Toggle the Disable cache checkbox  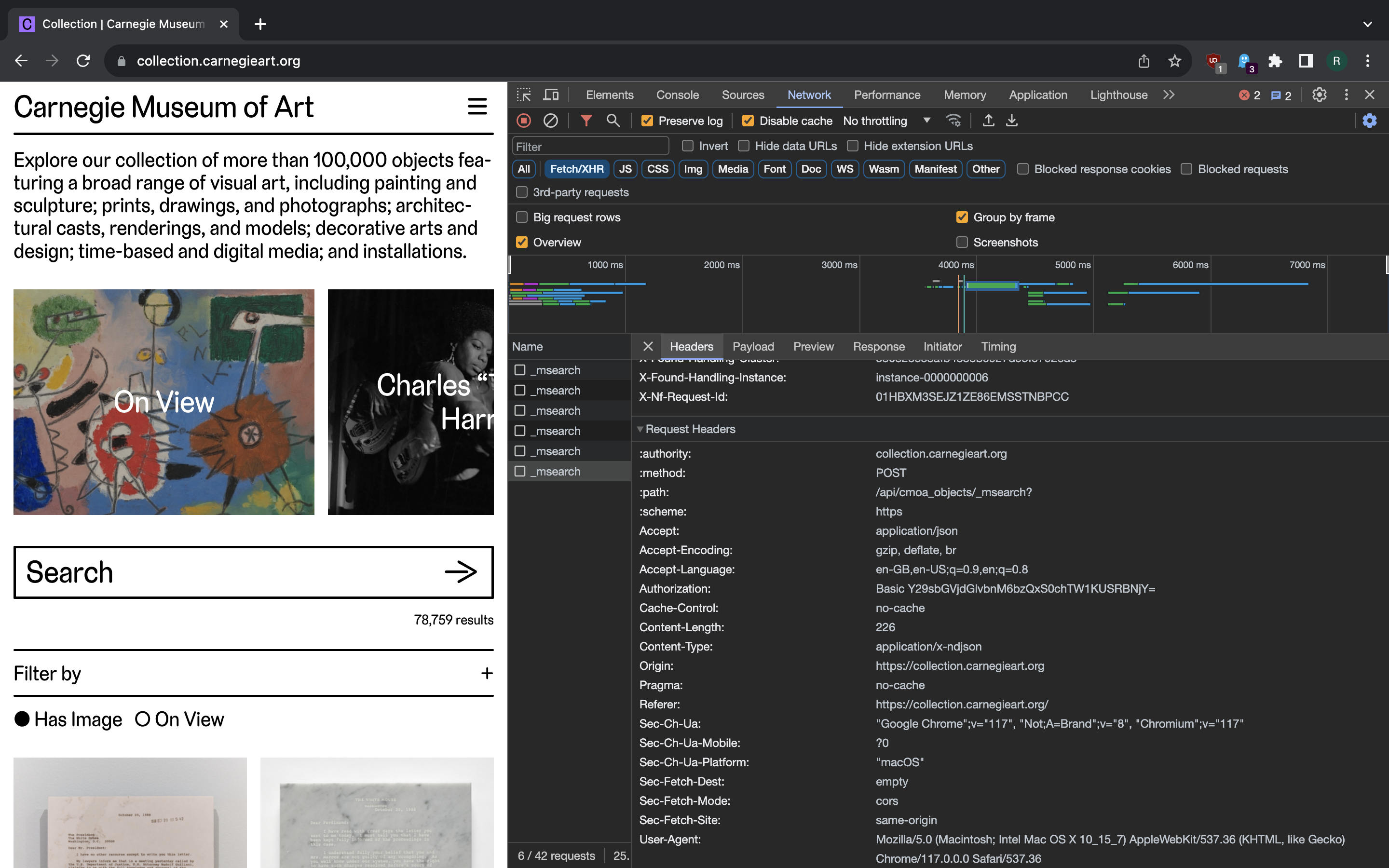click(x=747, y=121)
